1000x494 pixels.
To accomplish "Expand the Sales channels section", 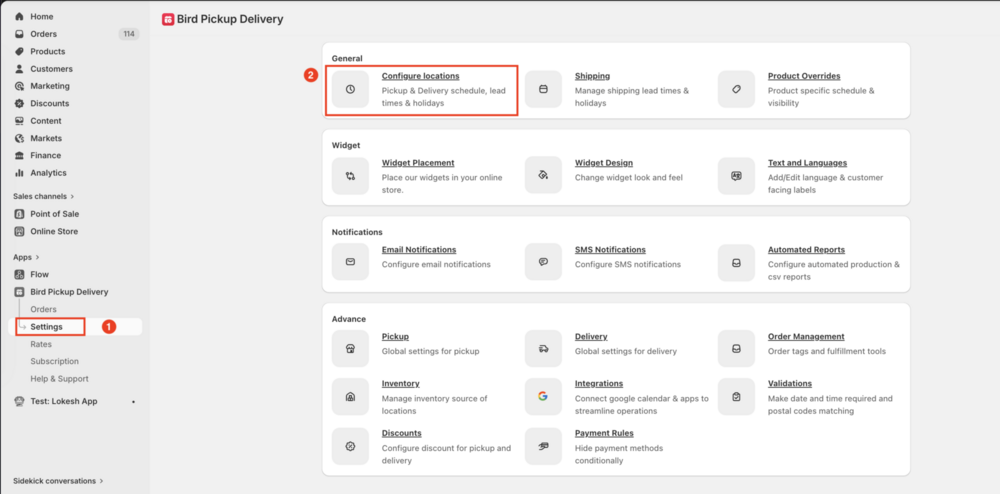I will pos(44,196).
